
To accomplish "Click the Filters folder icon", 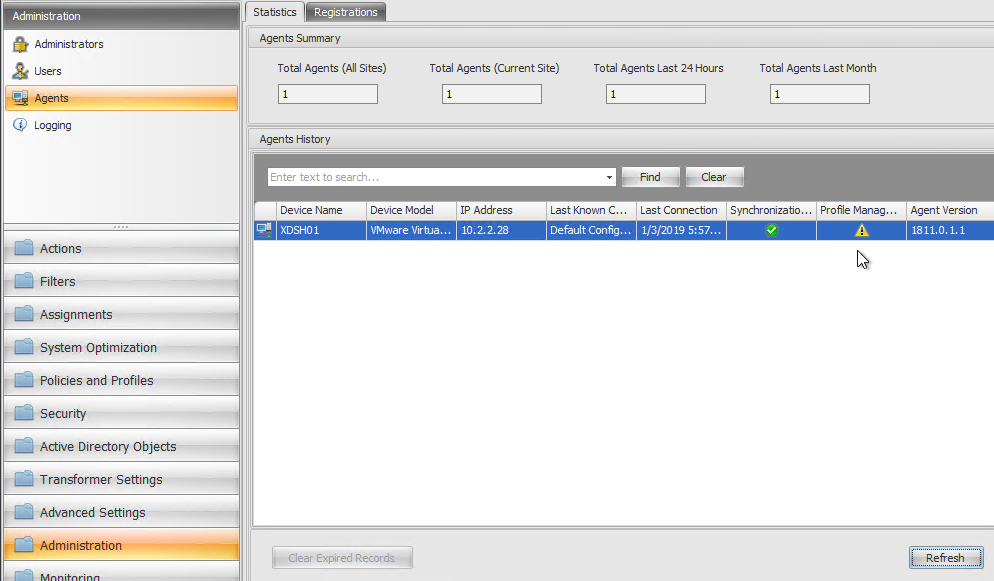I will (24, 281).
